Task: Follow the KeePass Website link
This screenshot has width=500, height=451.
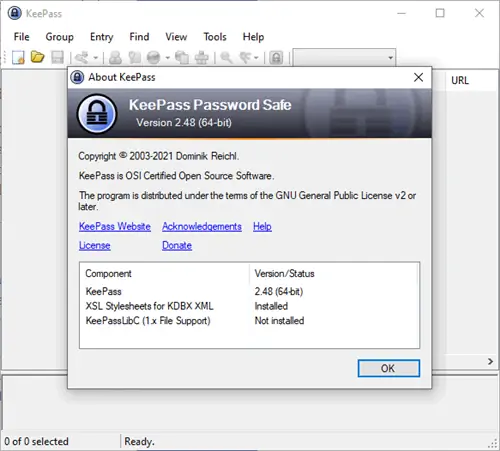Action: click(115, 226)
